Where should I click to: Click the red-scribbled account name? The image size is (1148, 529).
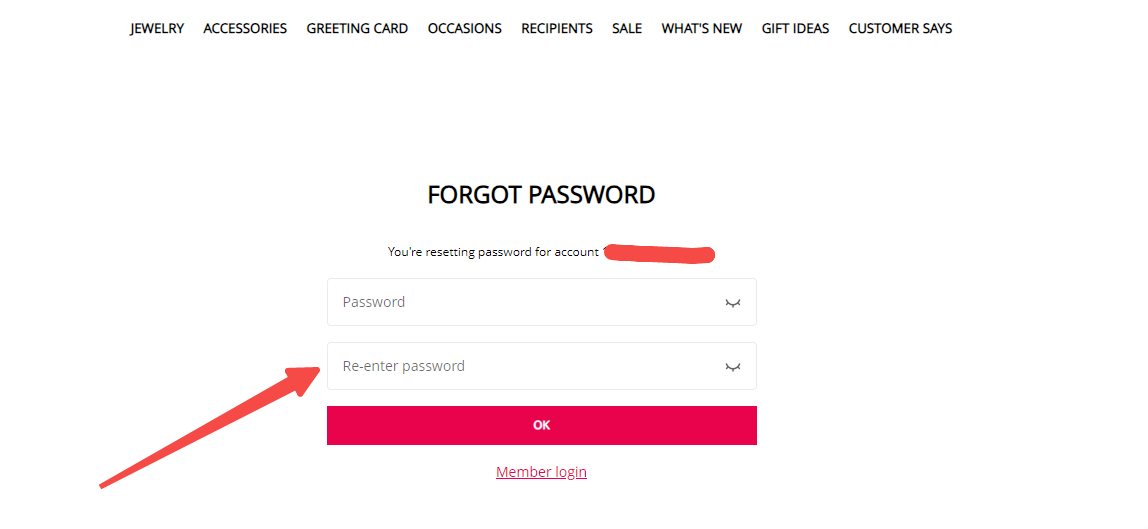pos(660,254)
